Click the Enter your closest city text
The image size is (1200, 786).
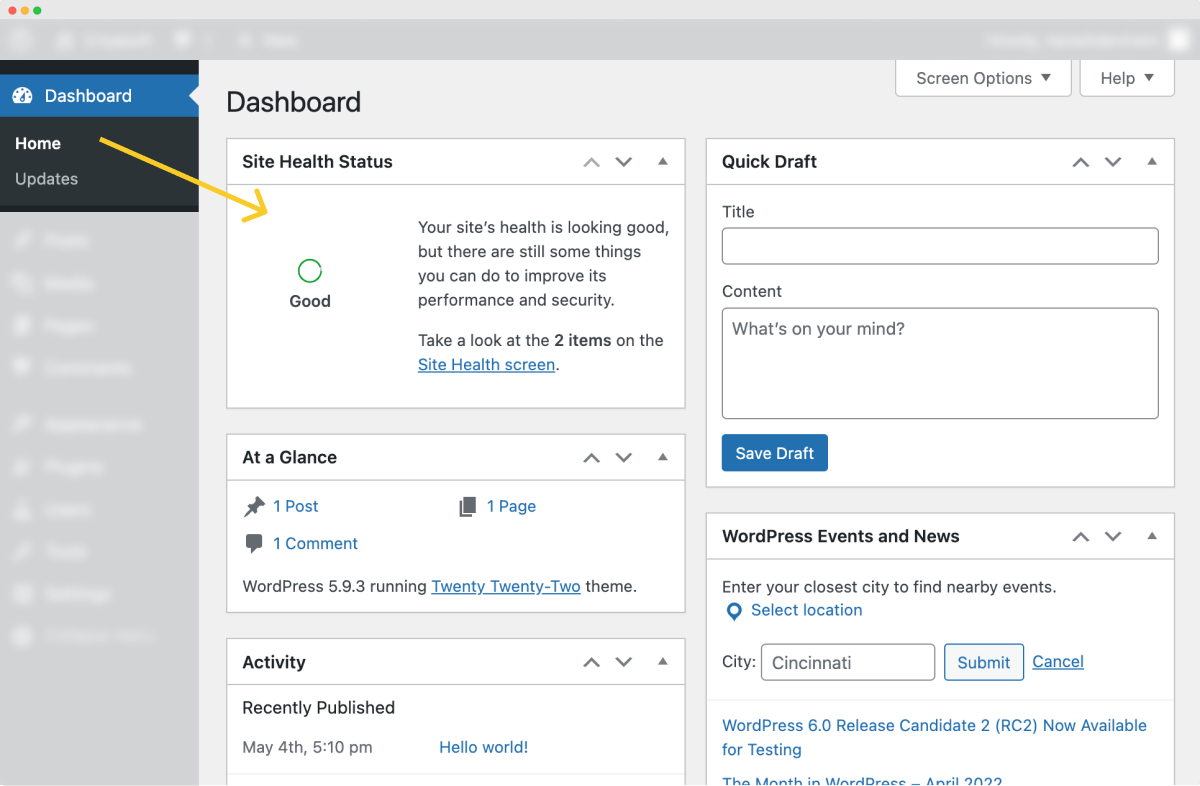coord(889,587)
